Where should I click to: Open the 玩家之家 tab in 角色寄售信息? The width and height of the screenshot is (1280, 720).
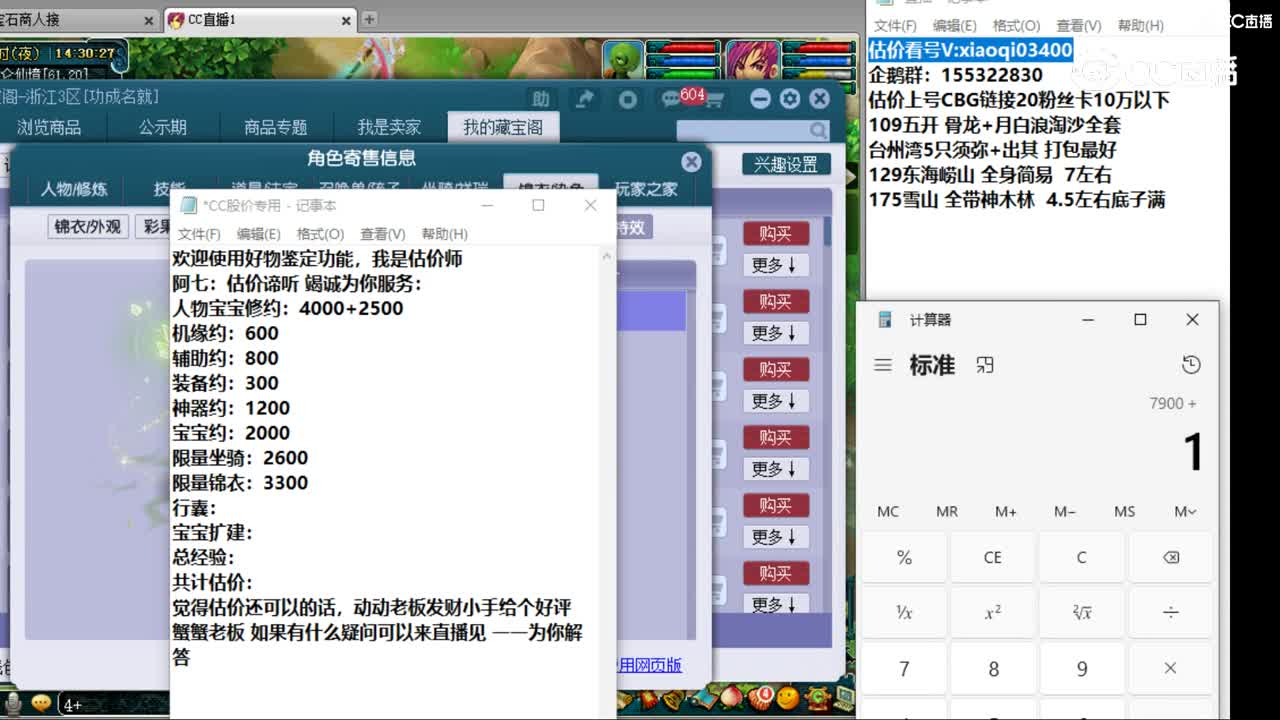pos(646,189)
